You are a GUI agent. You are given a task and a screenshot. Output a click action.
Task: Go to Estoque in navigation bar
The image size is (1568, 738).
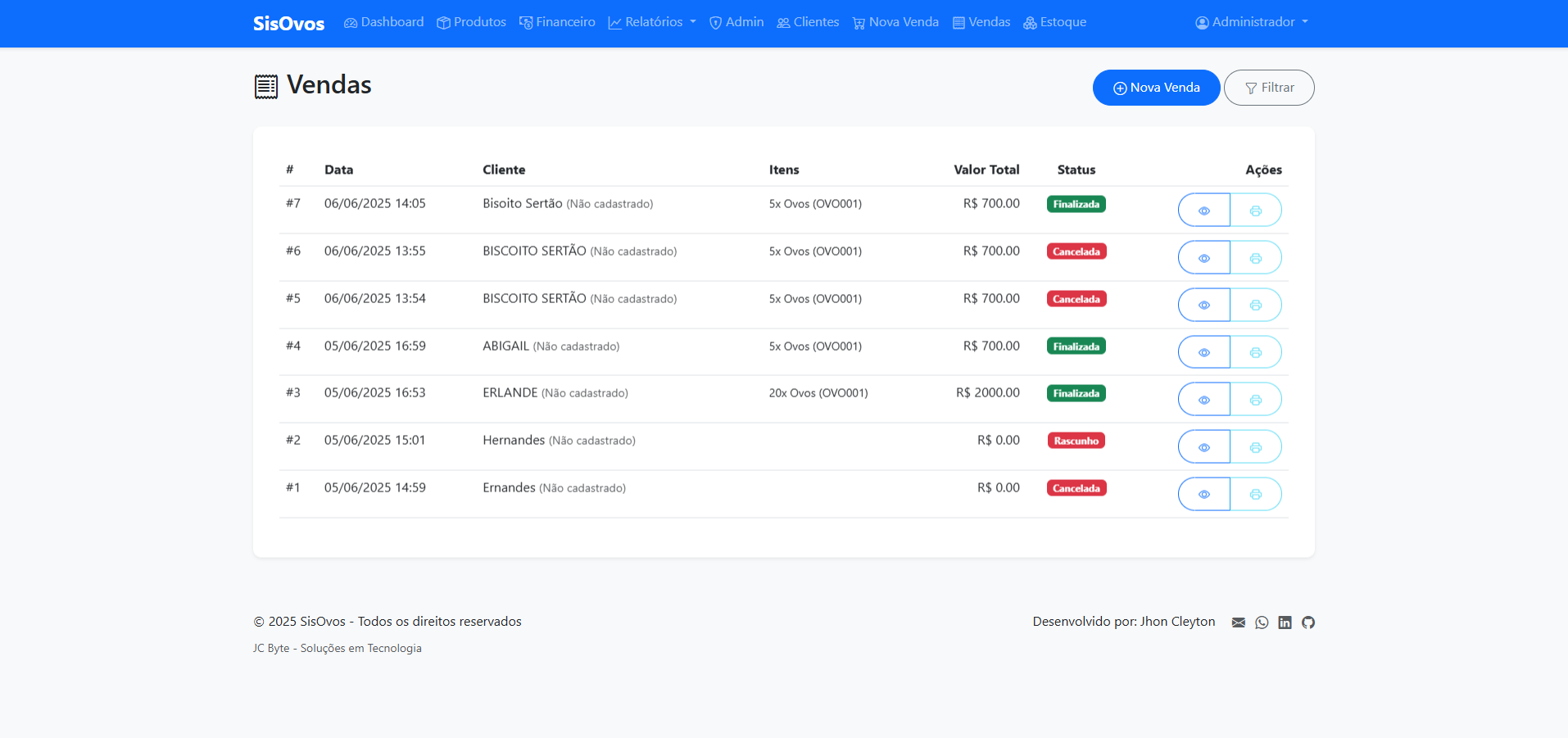pos(1054,22)
